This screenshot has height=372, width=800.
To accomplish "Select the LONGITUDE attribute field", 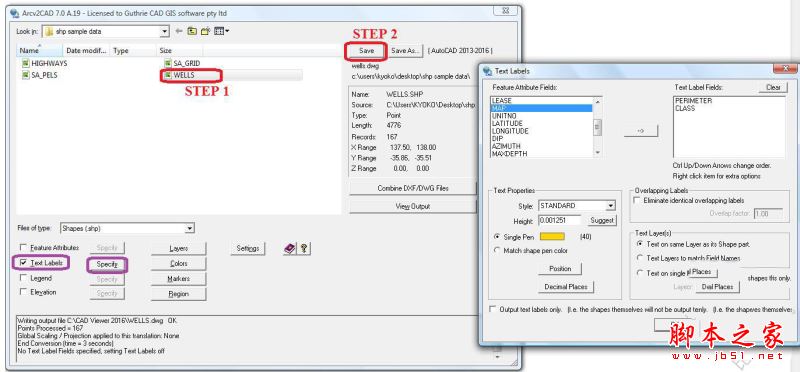I will tap(541, 131).
